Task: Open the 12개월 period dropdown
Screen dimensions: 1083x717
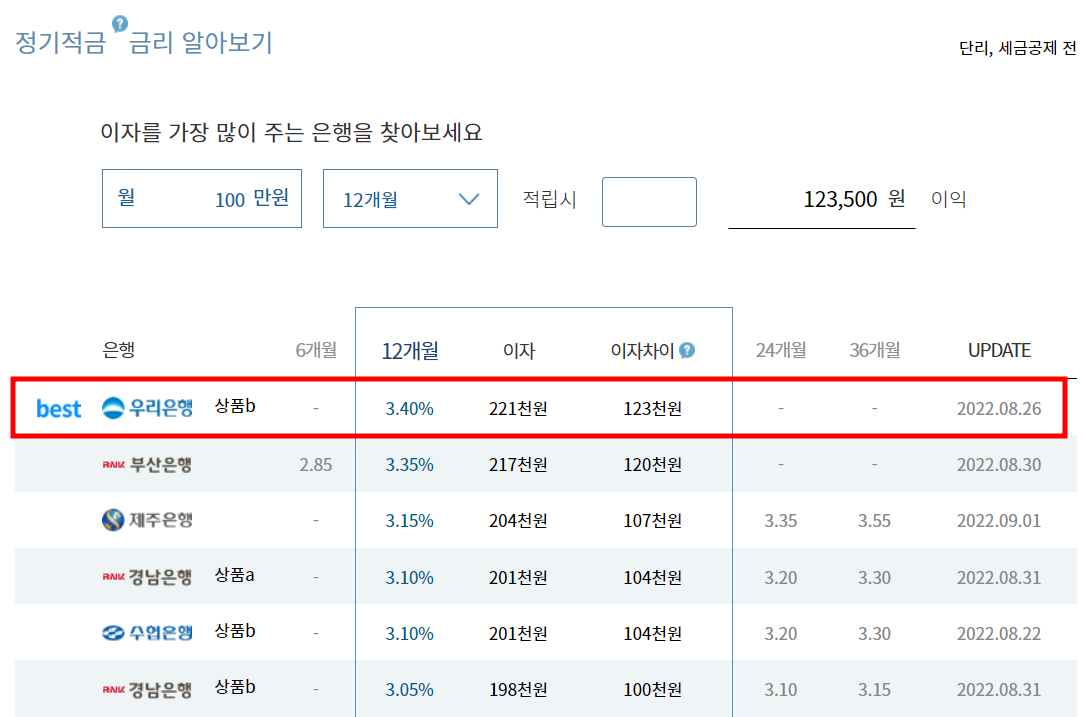Action: point(410,199)
